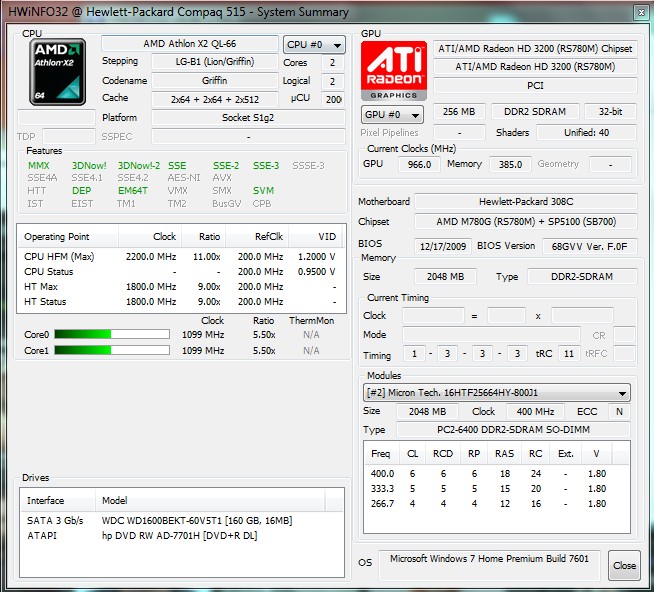Screen dimensions: 654x592
Task: Select the CPU Status row
Action: 180,272
